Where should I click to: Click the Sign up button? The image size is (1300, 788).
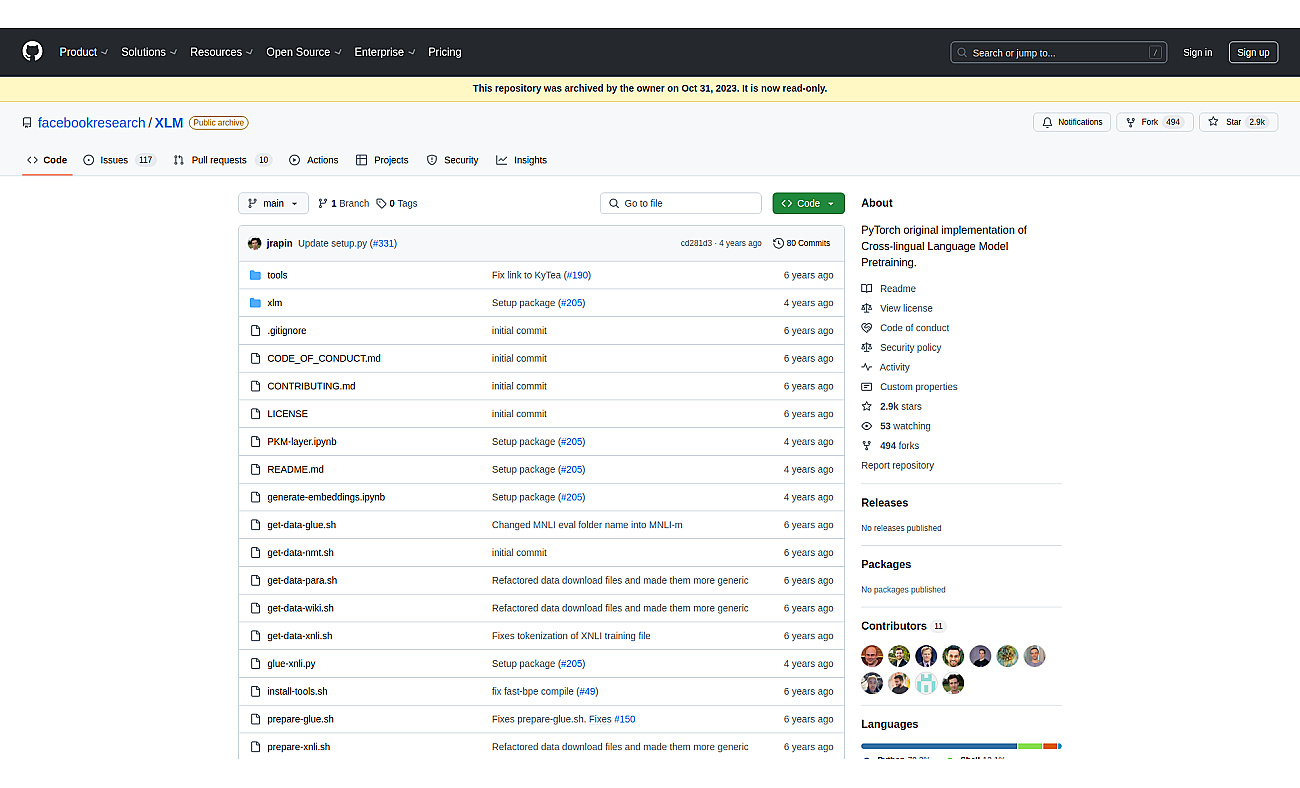tap(1253, 53)
